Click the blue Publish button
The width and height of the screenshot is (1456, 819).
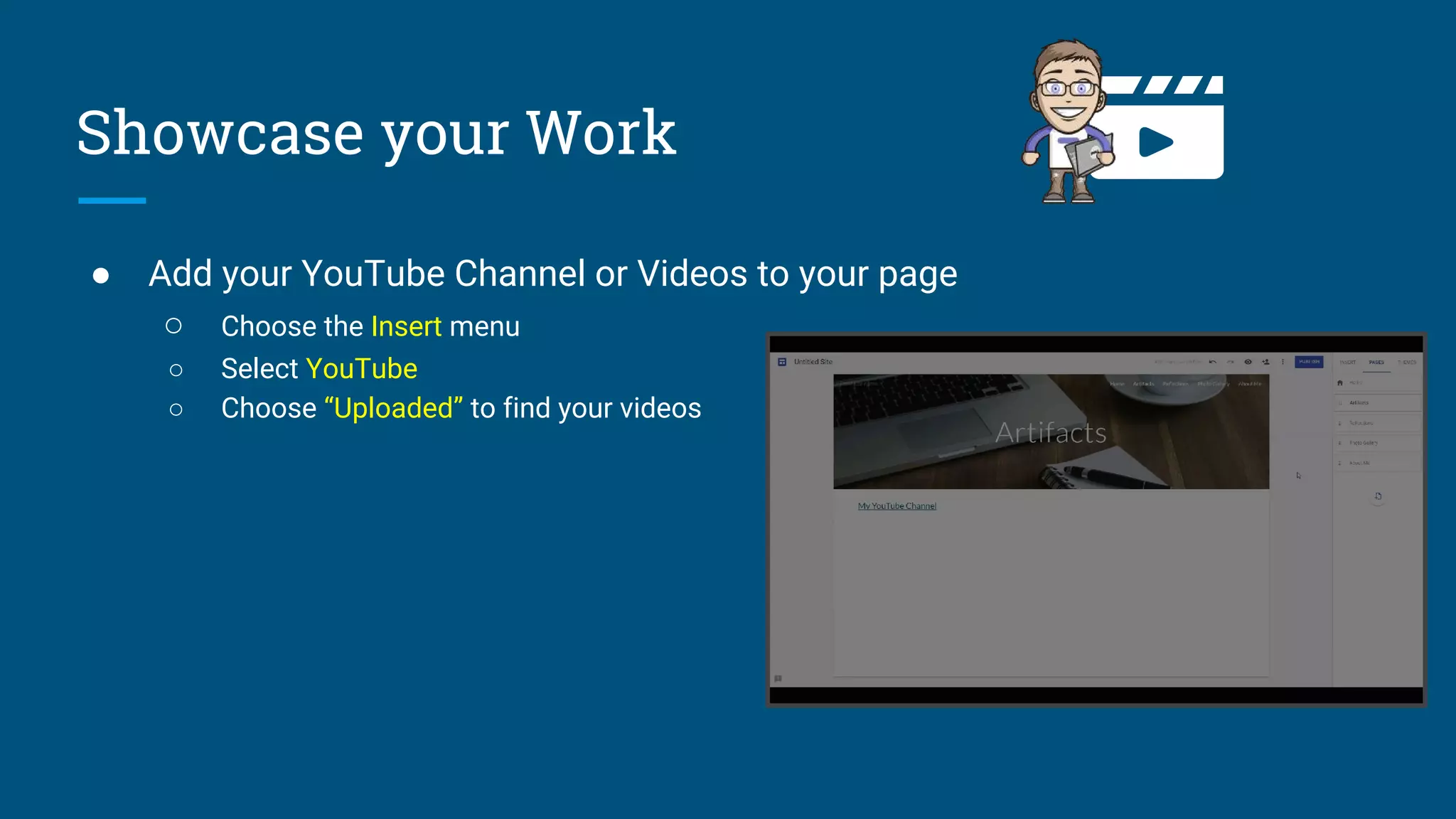click(x=1309, y=362)
